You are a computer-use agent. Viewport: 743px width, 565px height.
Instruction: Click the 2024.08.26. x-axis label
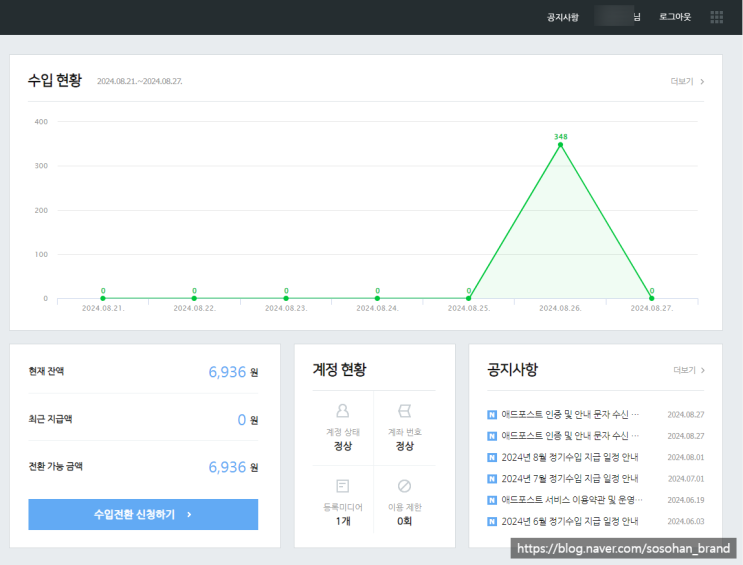[x=560, y=308]
